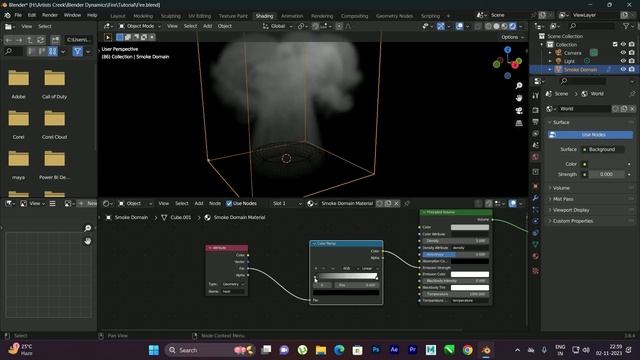Open Chrome from the Windows taskbar

click(467, 350)
